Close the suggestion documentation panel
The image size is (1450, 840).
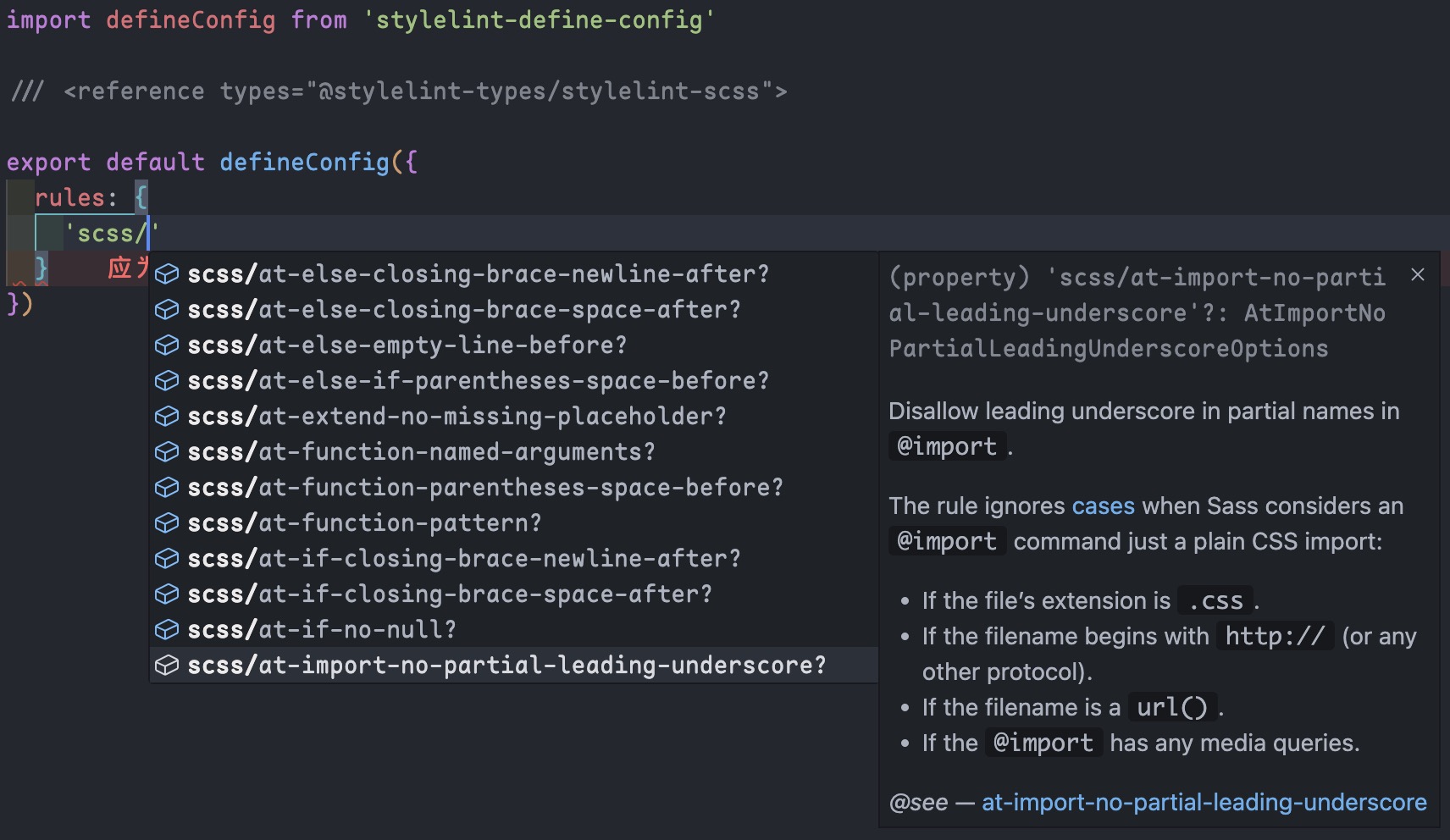pos(1418,274)
